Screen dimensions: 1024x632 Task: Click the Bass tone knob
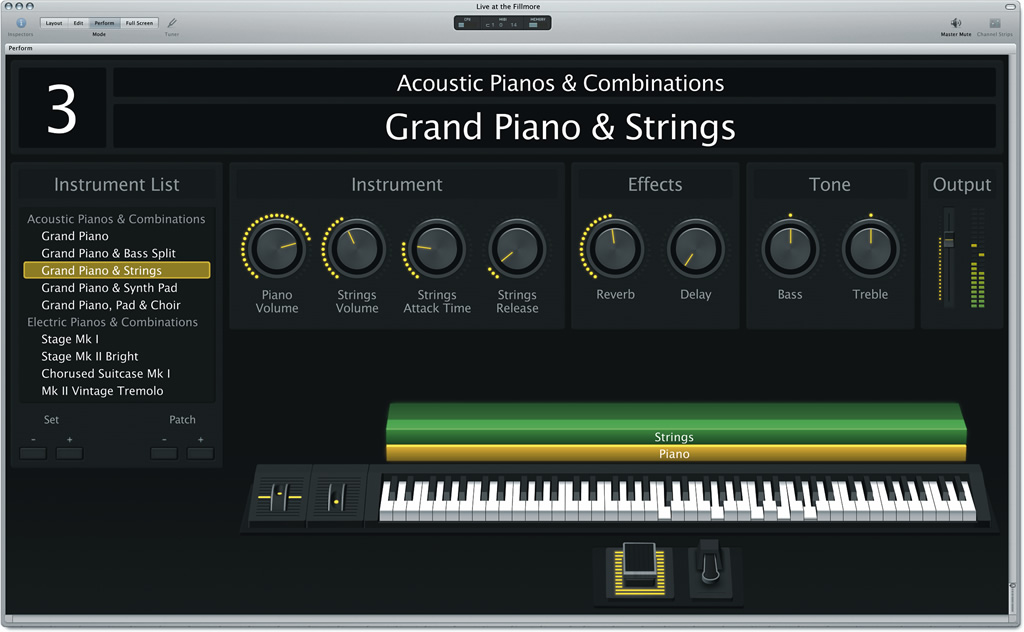789,249
